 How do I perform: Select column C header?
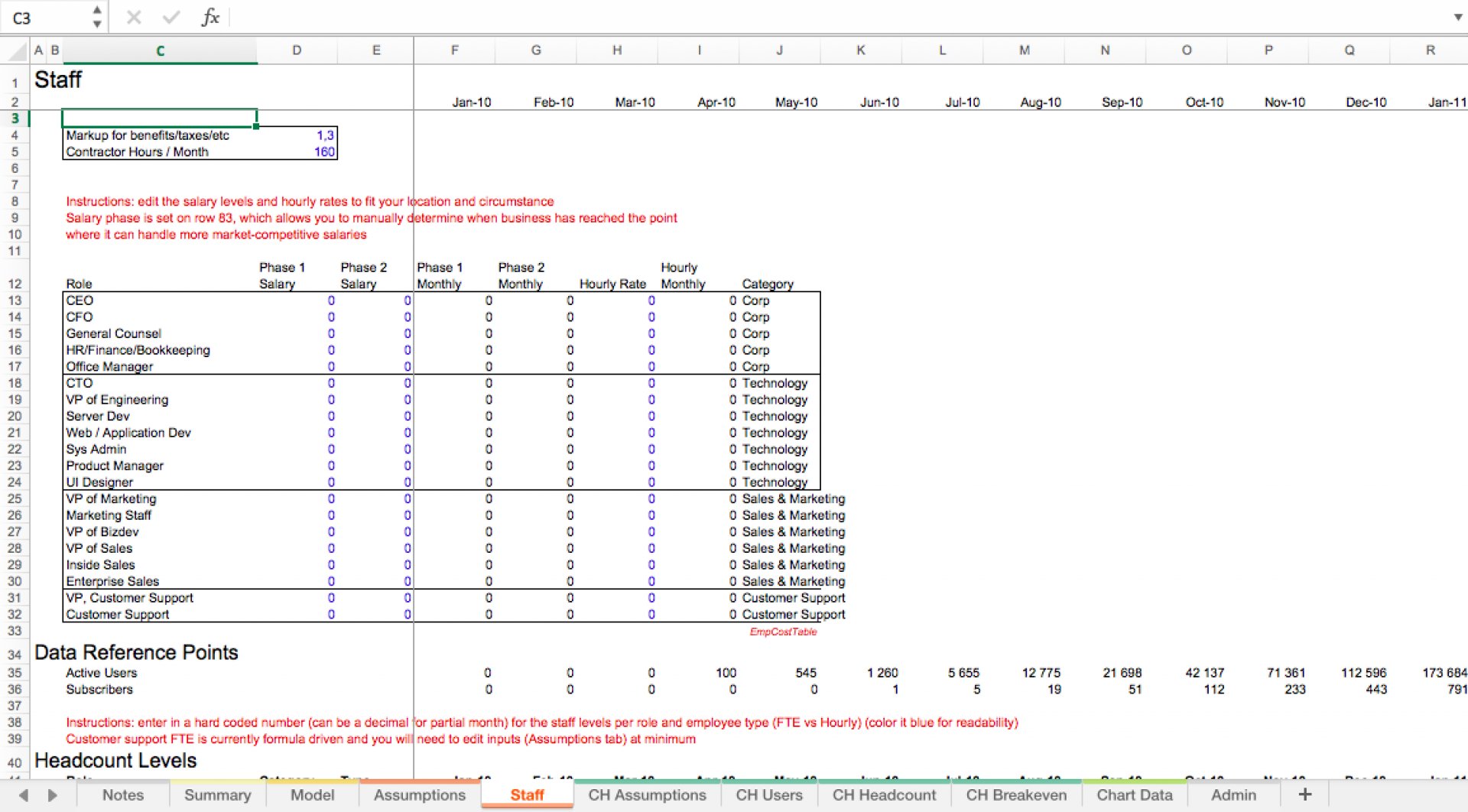160,50
